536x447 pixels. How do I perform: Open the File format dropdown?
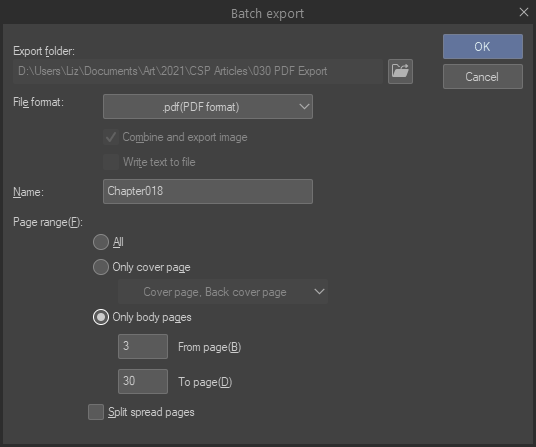click(x=208, y=107)
